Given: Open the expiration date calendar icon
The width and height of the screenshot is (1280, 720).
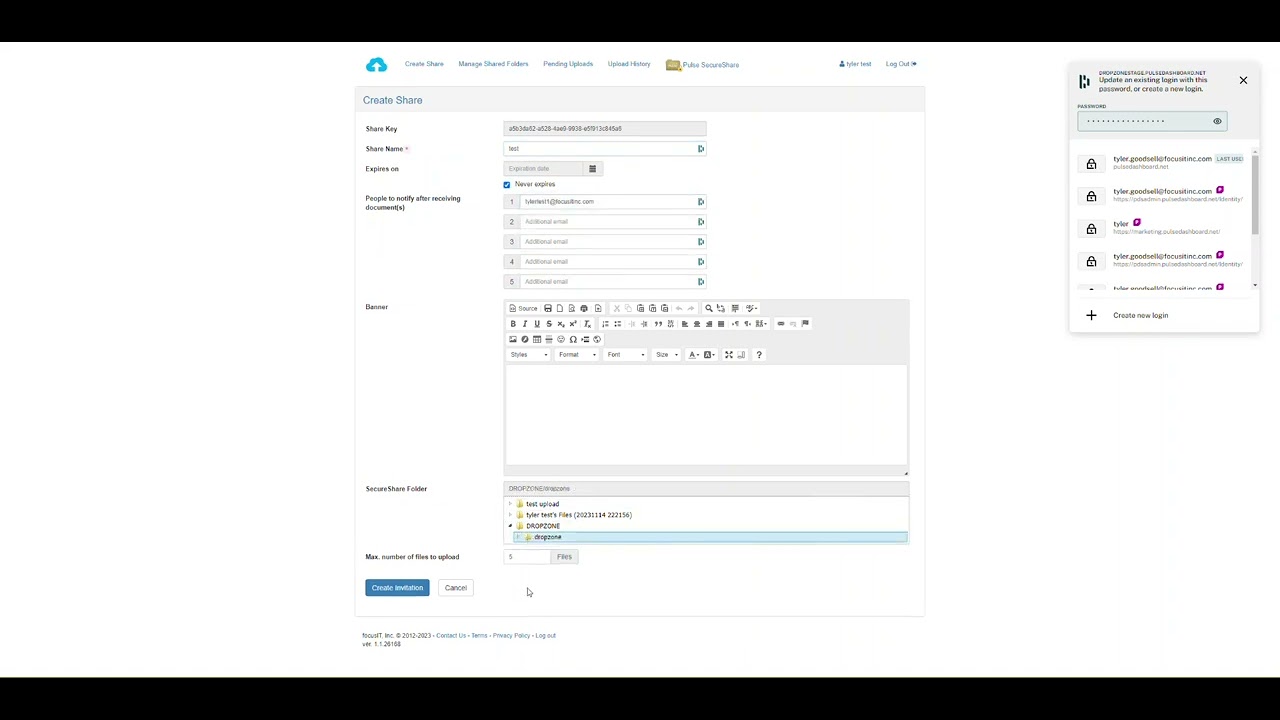Looking at the screenshot, I should (x=592, y=169).
